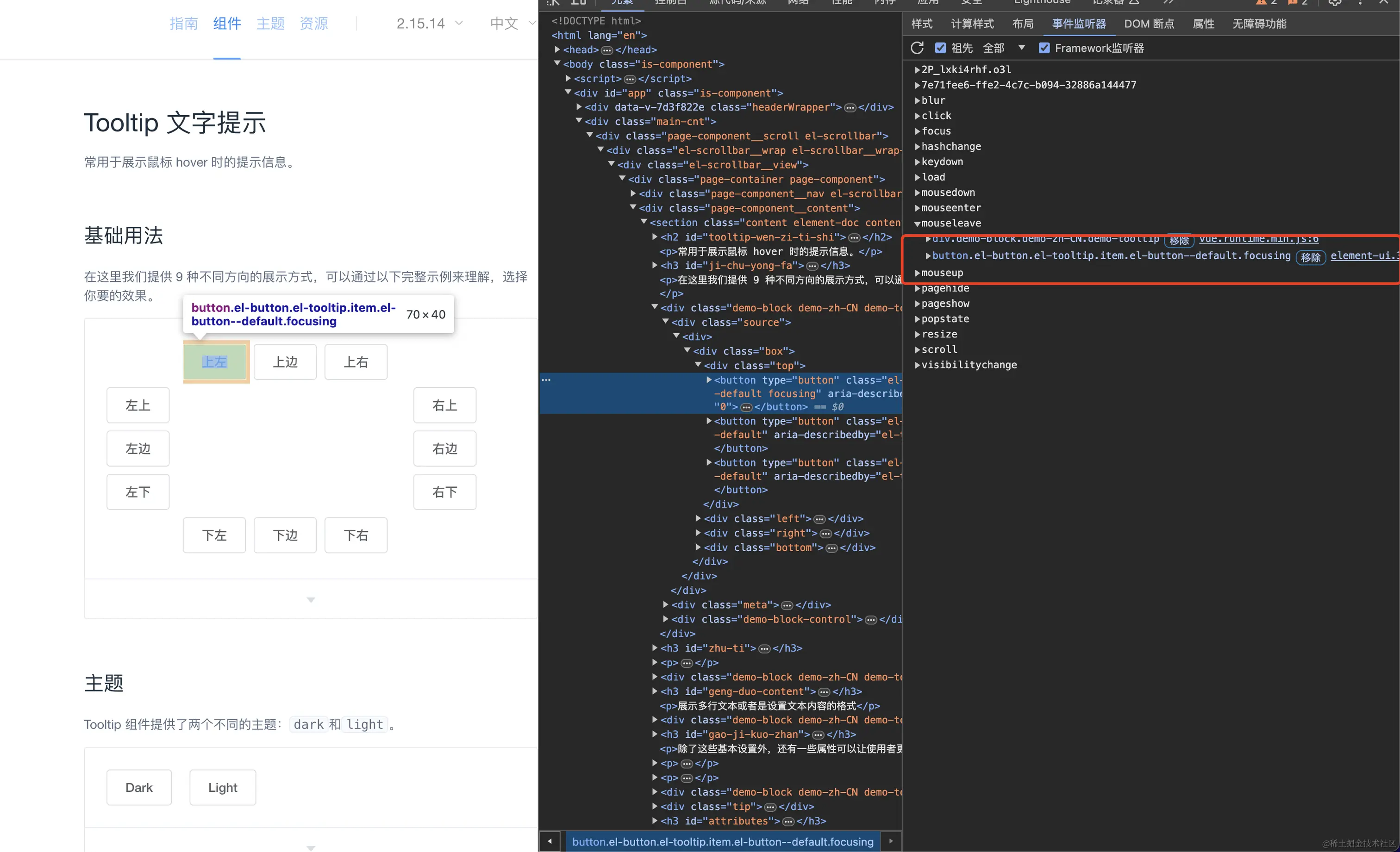Switch to the 布局 tab

point(1023,24)
